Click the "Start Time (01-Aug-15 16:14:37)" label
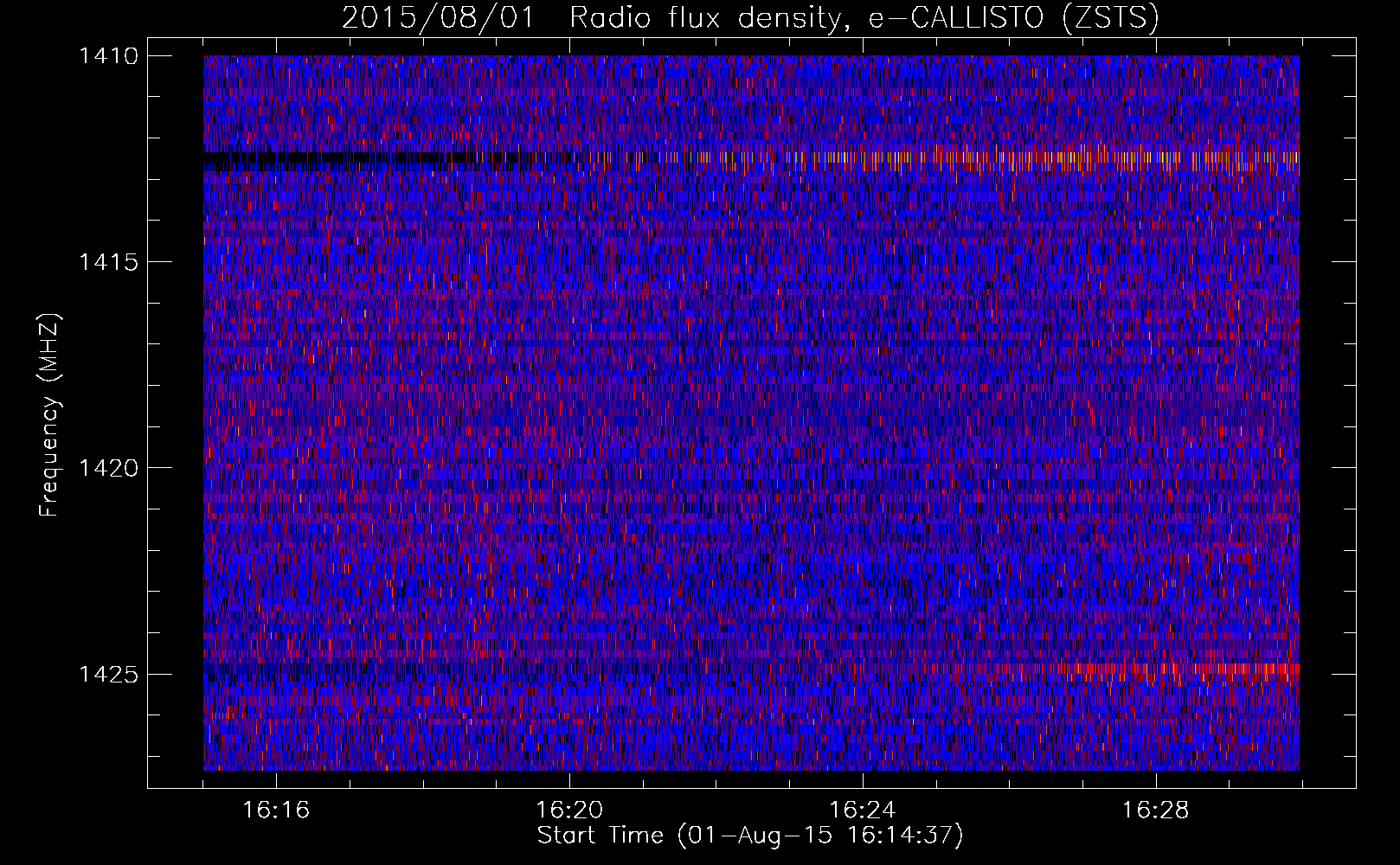The width and height of the screenshot is (1400, 865). (750, 836)
